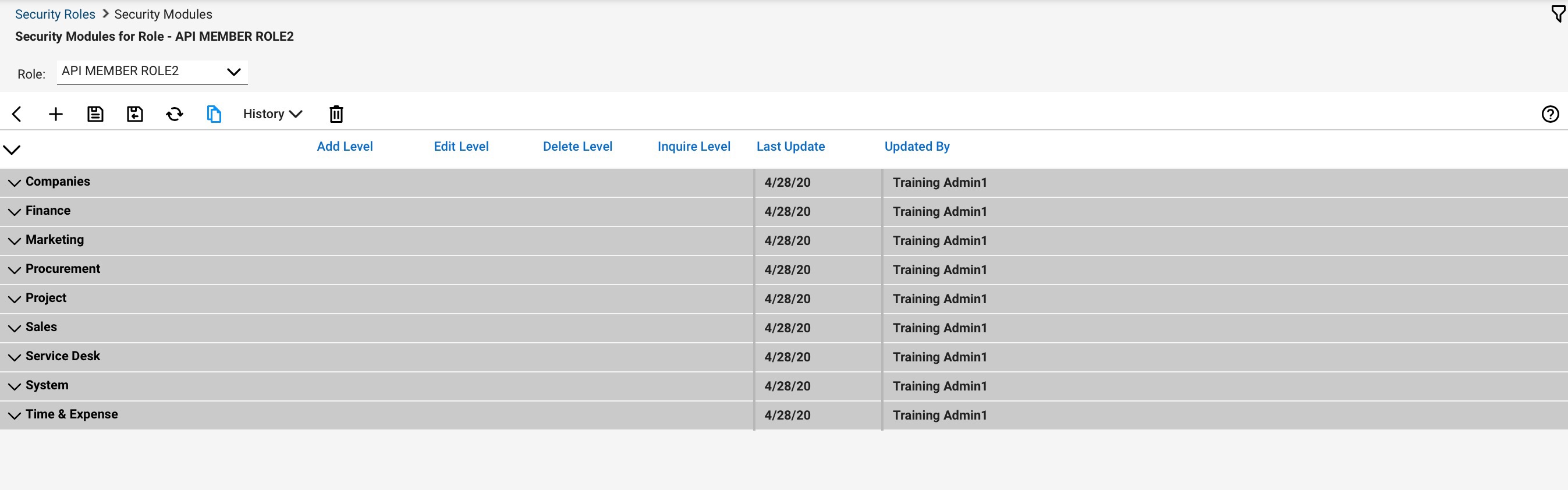Open the Role combo box dropdown
This screenshot has height=490, width=1568.
[x=152, y=71]
